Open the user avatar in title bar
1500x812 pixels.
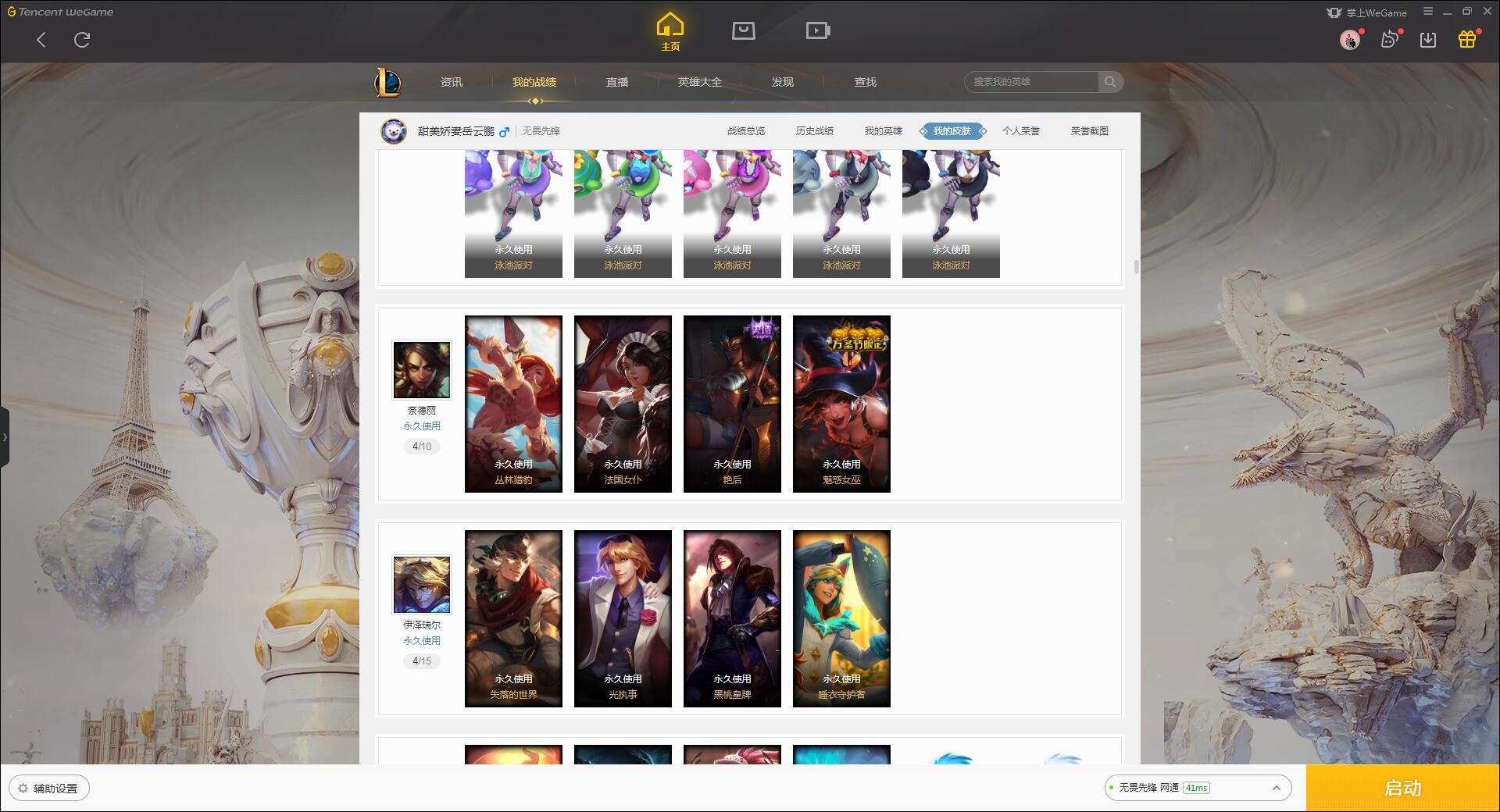click(x=1349, y=39)
